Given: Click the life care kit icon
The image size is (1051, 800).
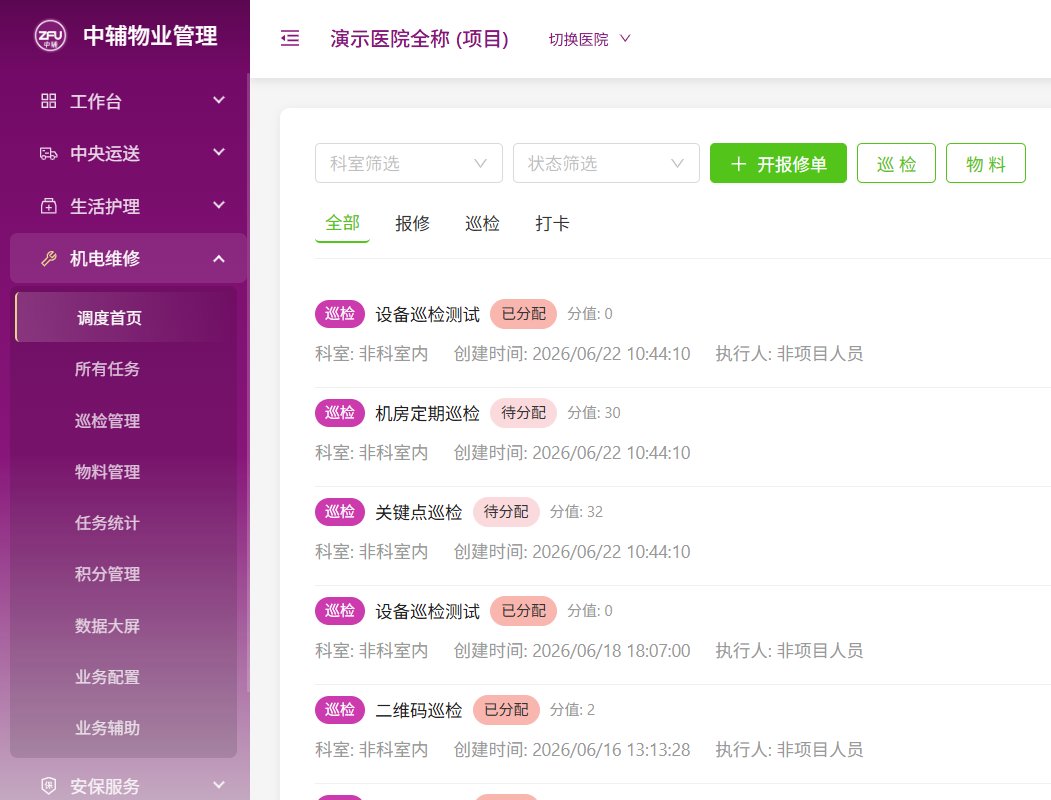Looking at the screenshot, I should pos(48,206).
